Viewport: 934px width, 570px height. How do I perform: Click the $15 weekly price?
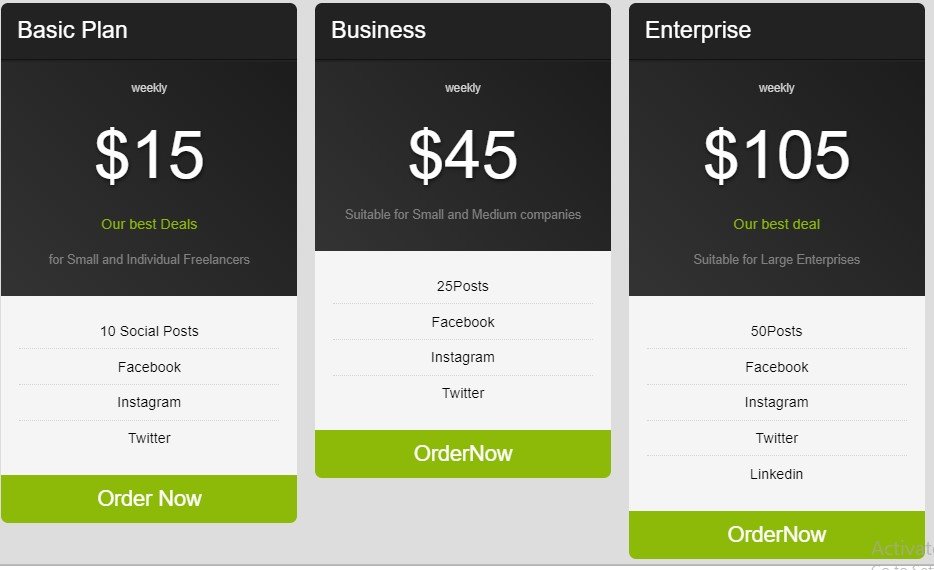click(149, 156)
